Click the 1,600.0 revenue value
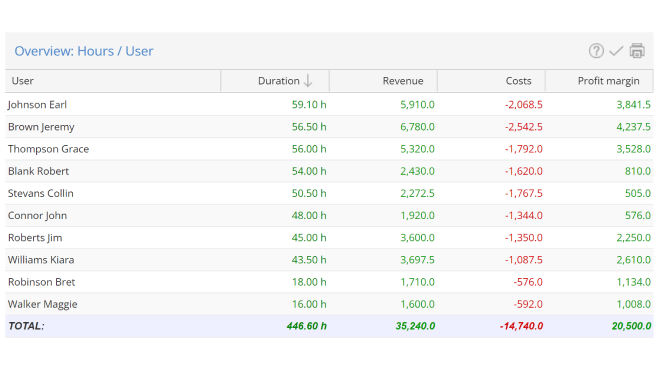 click(417, 304)
